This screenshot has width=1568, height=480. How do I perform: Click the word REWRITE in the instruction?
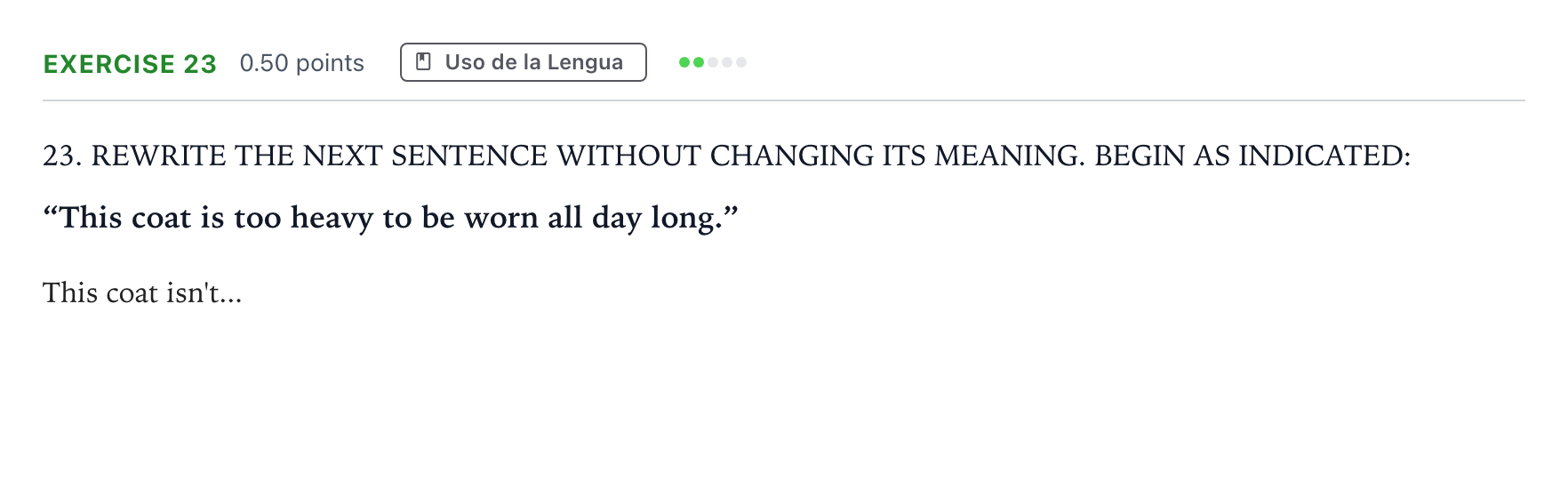pyautogui.click(x=158, y=156)
